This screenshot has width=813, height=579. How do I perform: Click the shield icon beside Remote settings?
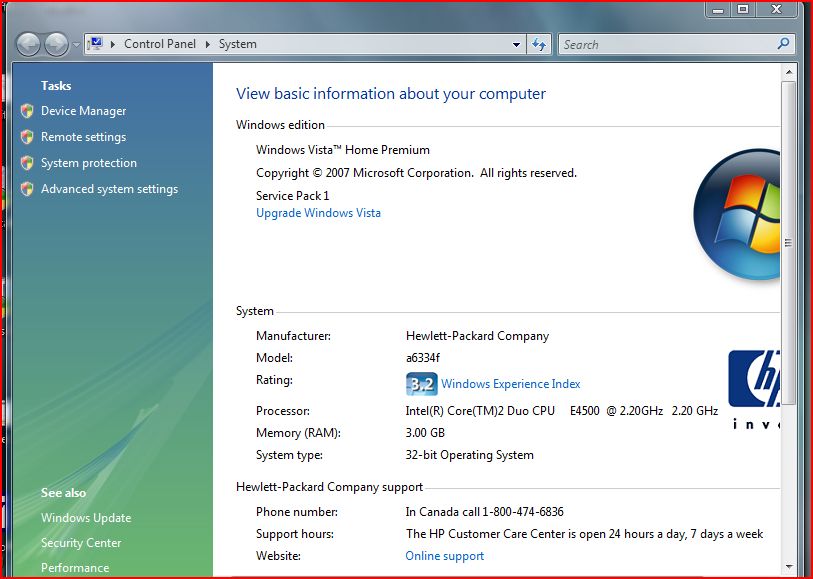click(27, 136)
